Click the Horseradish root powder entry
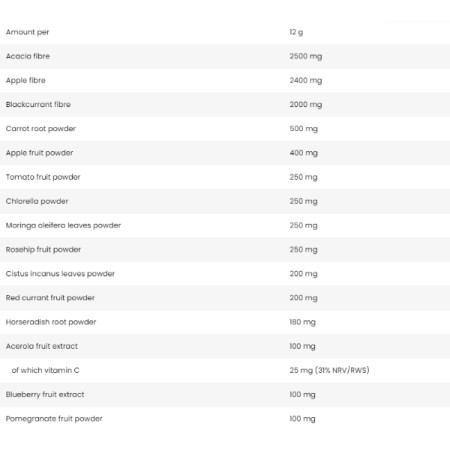The height and width of the screenshot is (450, 450). [51, 322]
